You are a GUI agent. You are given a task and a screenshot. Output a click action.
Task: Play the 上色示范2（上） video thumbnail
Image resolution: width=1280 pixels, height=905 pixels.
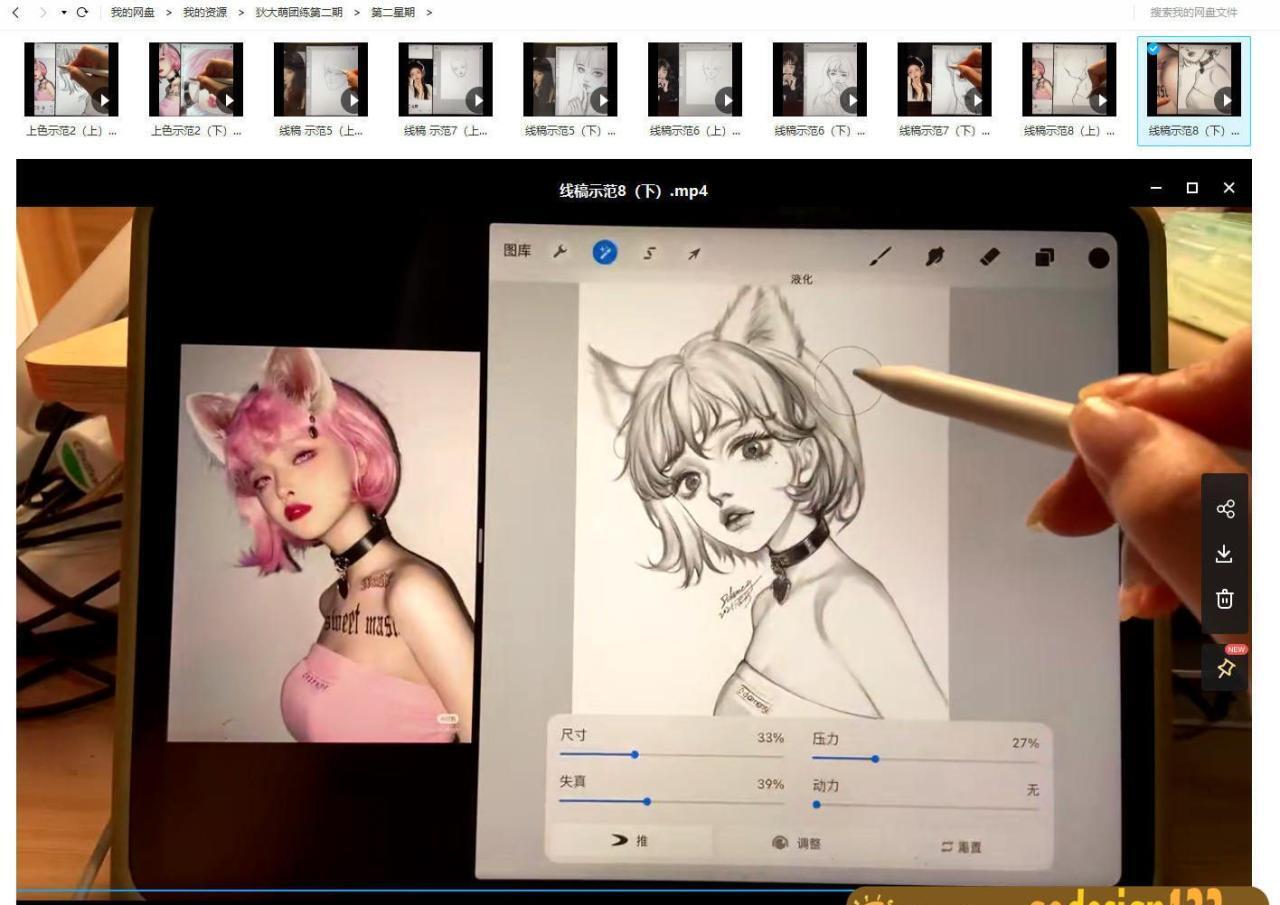point(105,100)
